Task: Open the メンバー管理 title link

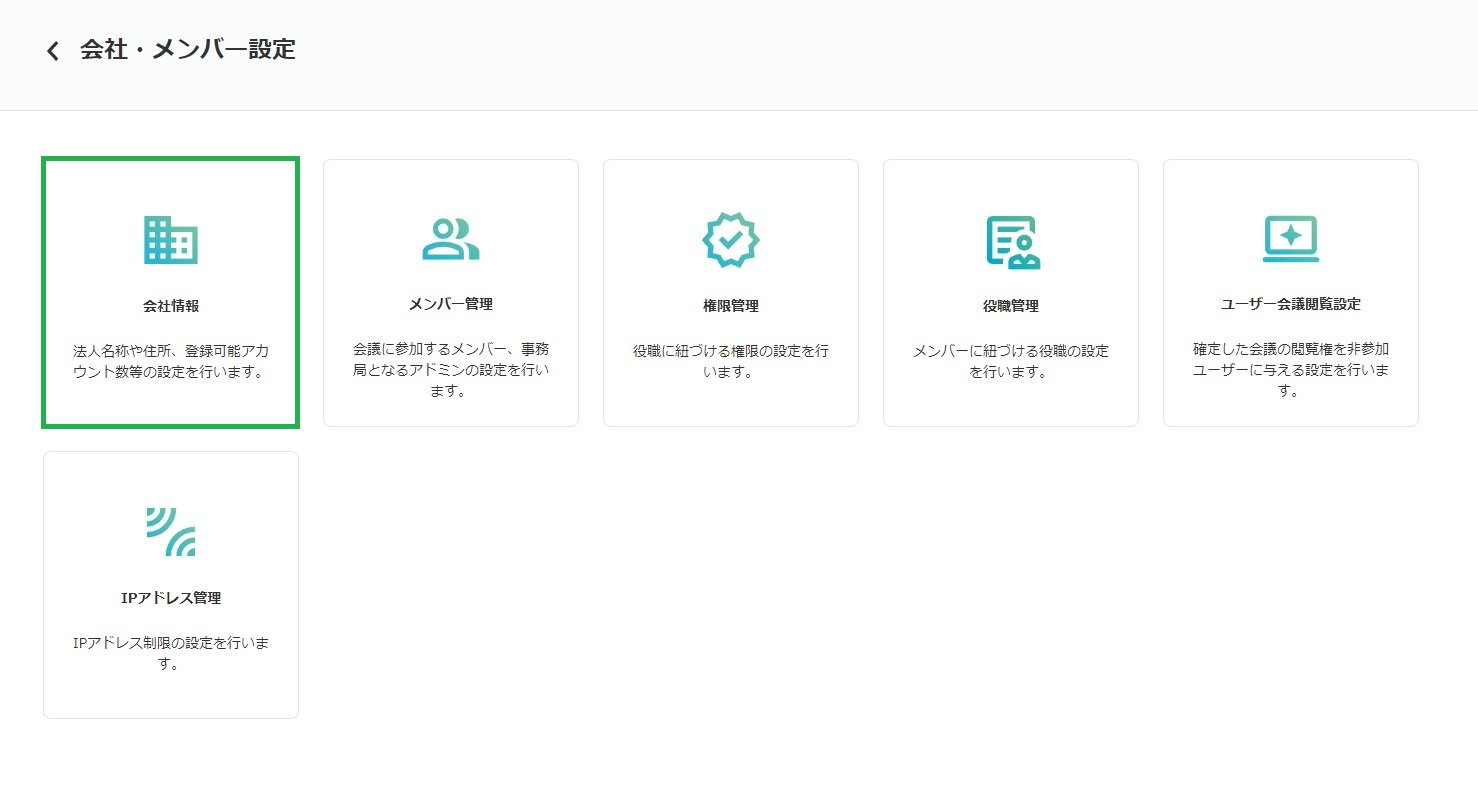Action: point(451,304)
